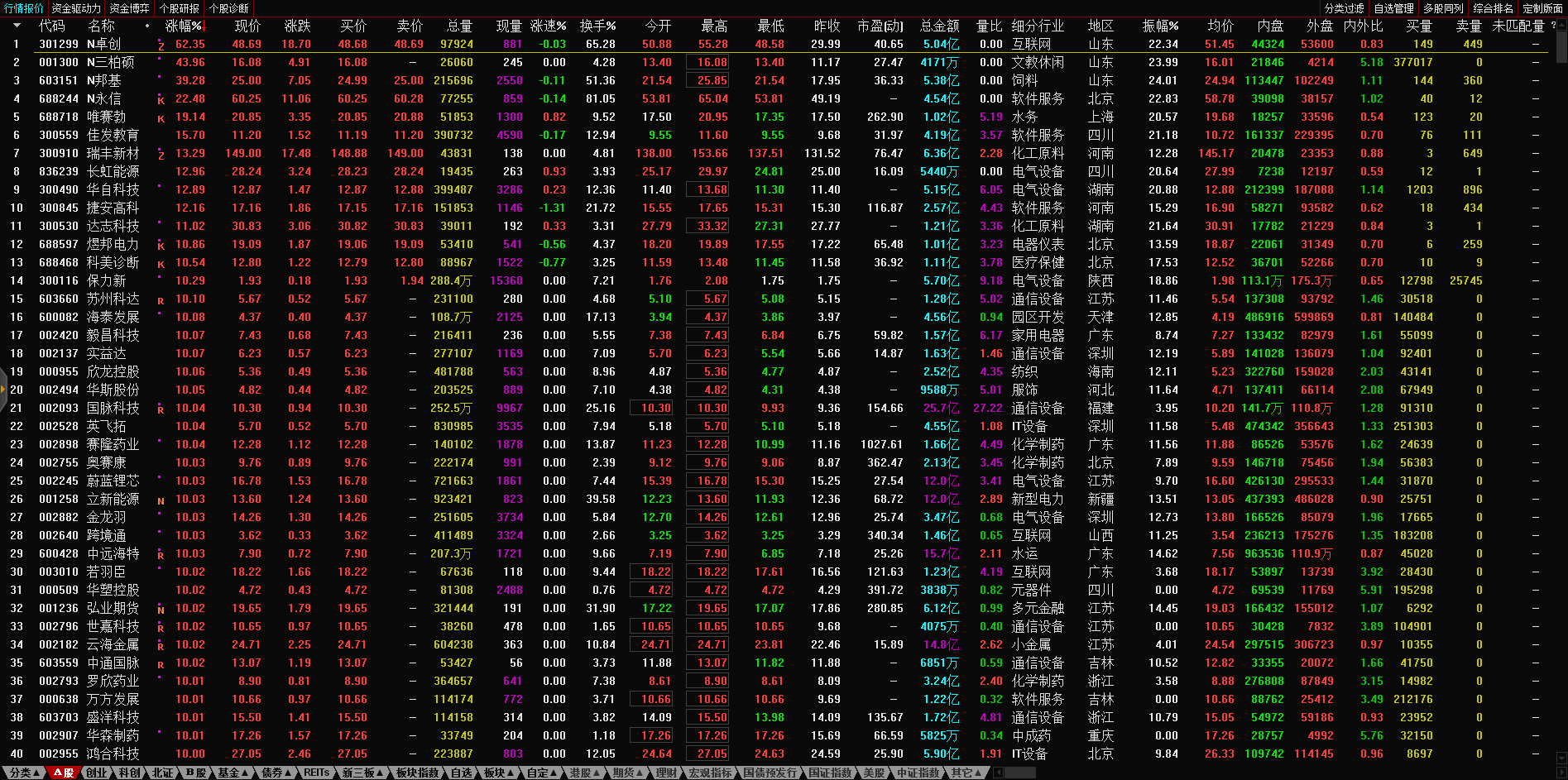1568x780 pixels.
Task: Sort by 涨幅% column header
Action: pos(184,26)
